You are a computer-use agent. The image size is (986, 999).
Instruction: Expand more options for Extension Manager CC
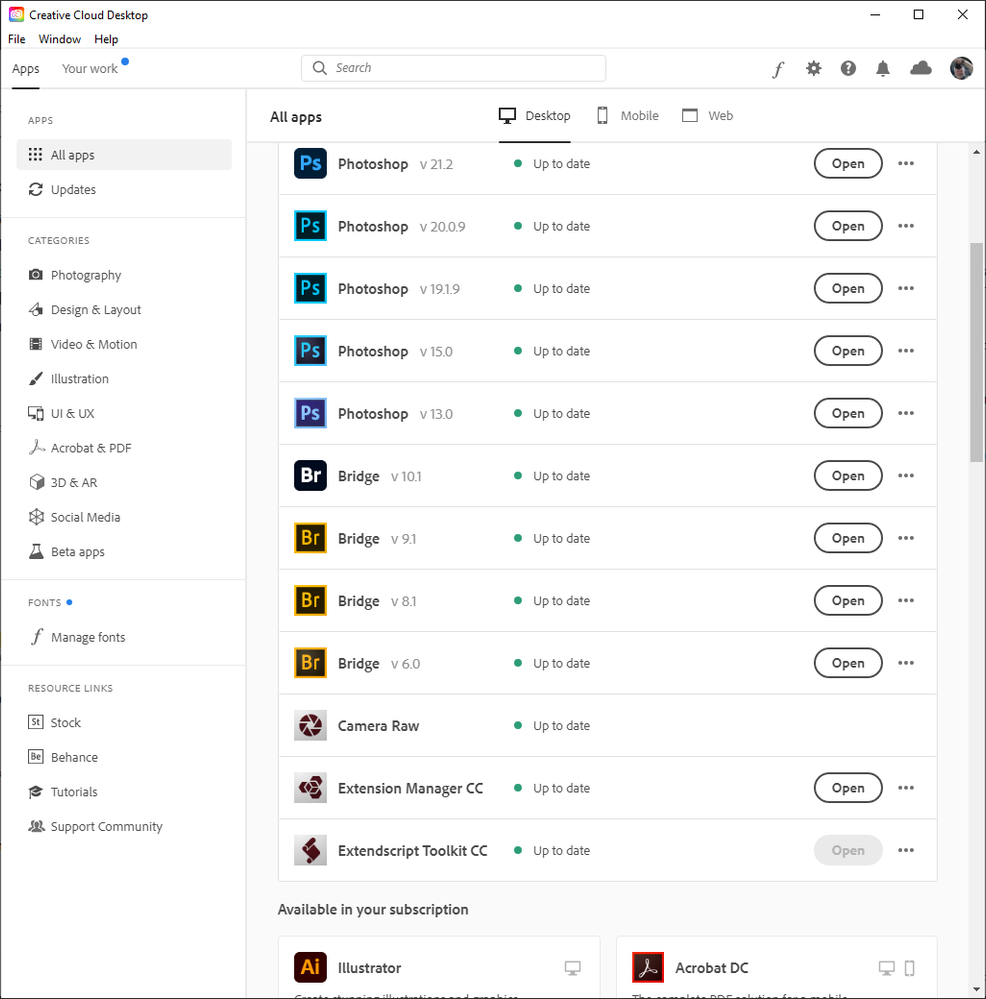[906, 788]
